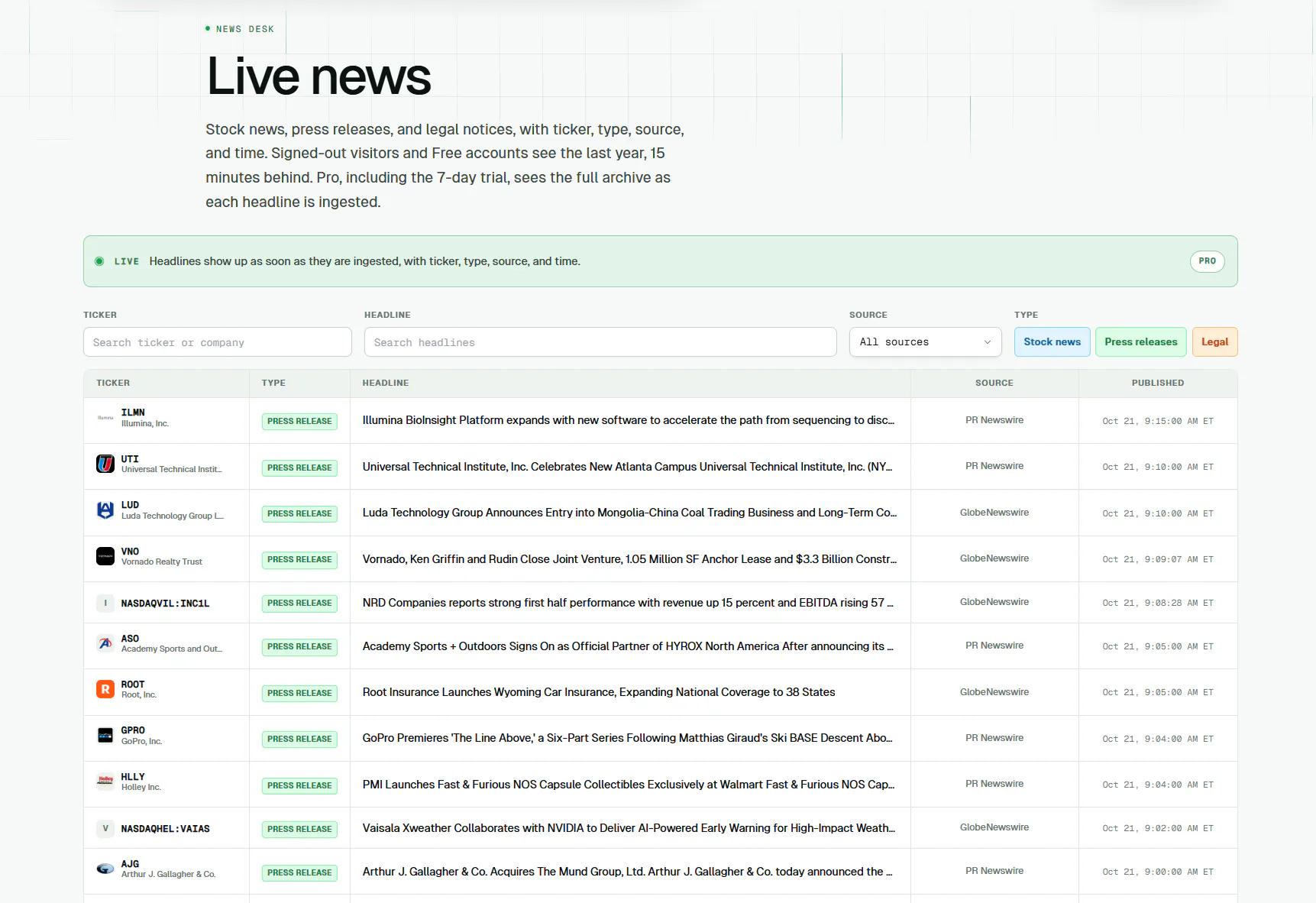Select the HLLY ticker symbol

tap(133, 777)
